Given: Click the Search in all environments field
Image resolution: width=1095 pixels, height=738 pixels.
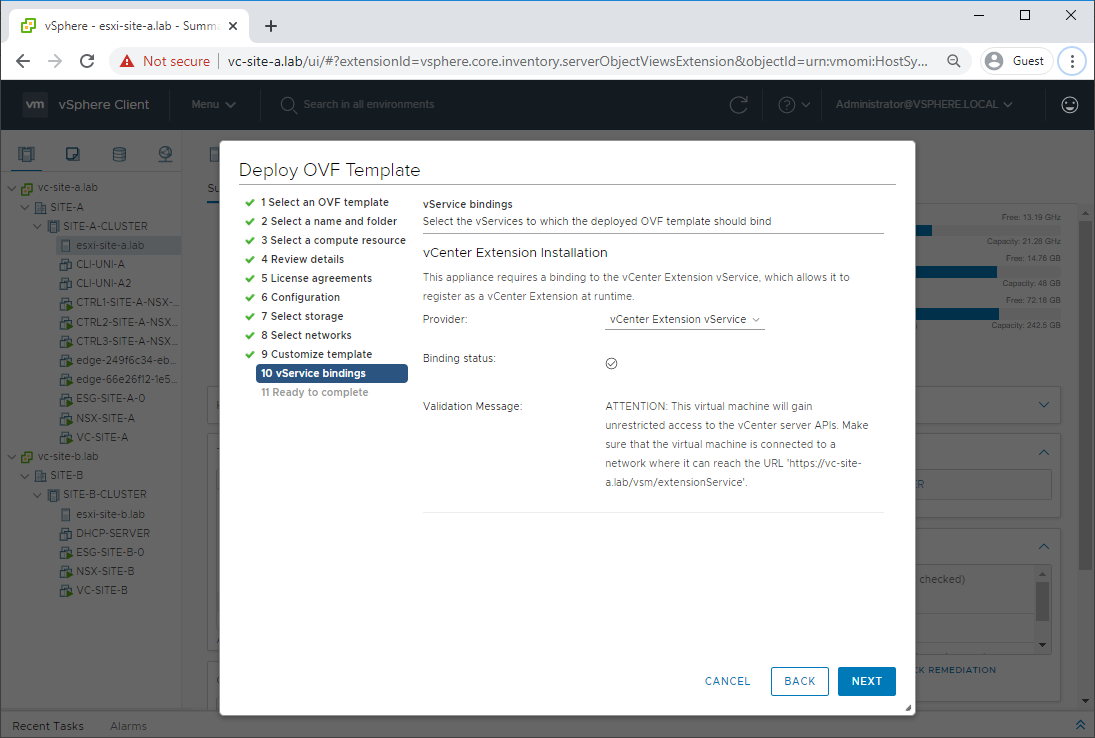Looking at the screenshot, I should (x=369, y=105).
